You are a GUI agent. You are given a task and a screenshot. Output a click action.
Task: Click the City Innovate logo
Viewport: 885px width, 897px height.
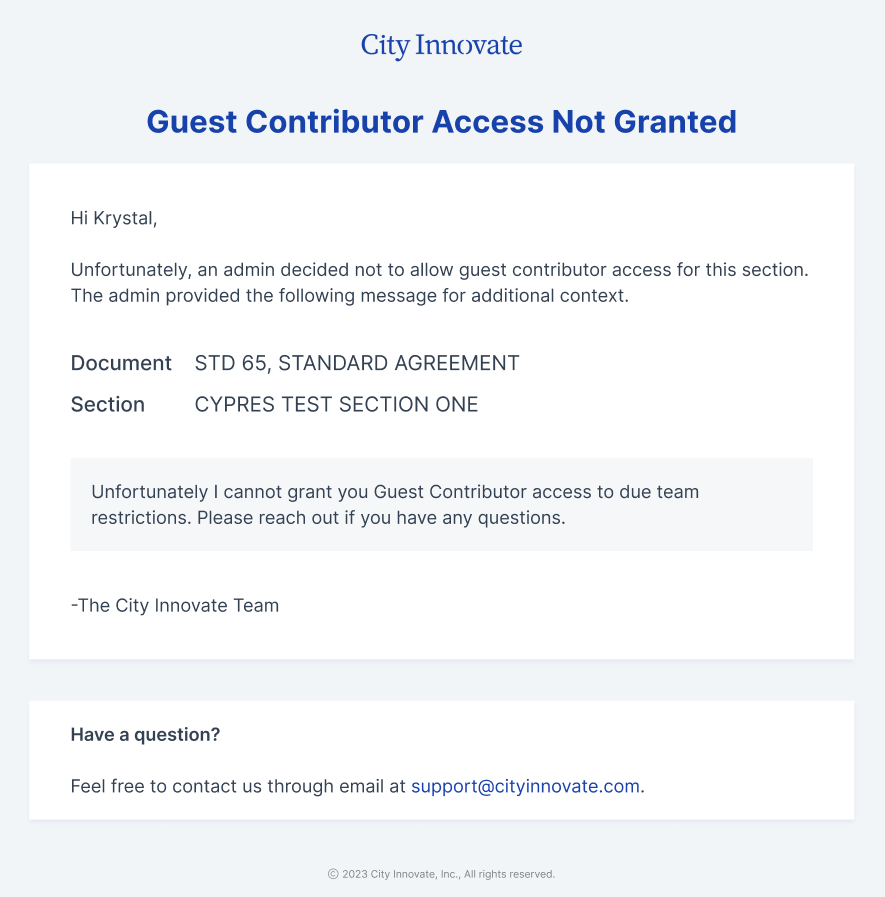tap(441, 45)
